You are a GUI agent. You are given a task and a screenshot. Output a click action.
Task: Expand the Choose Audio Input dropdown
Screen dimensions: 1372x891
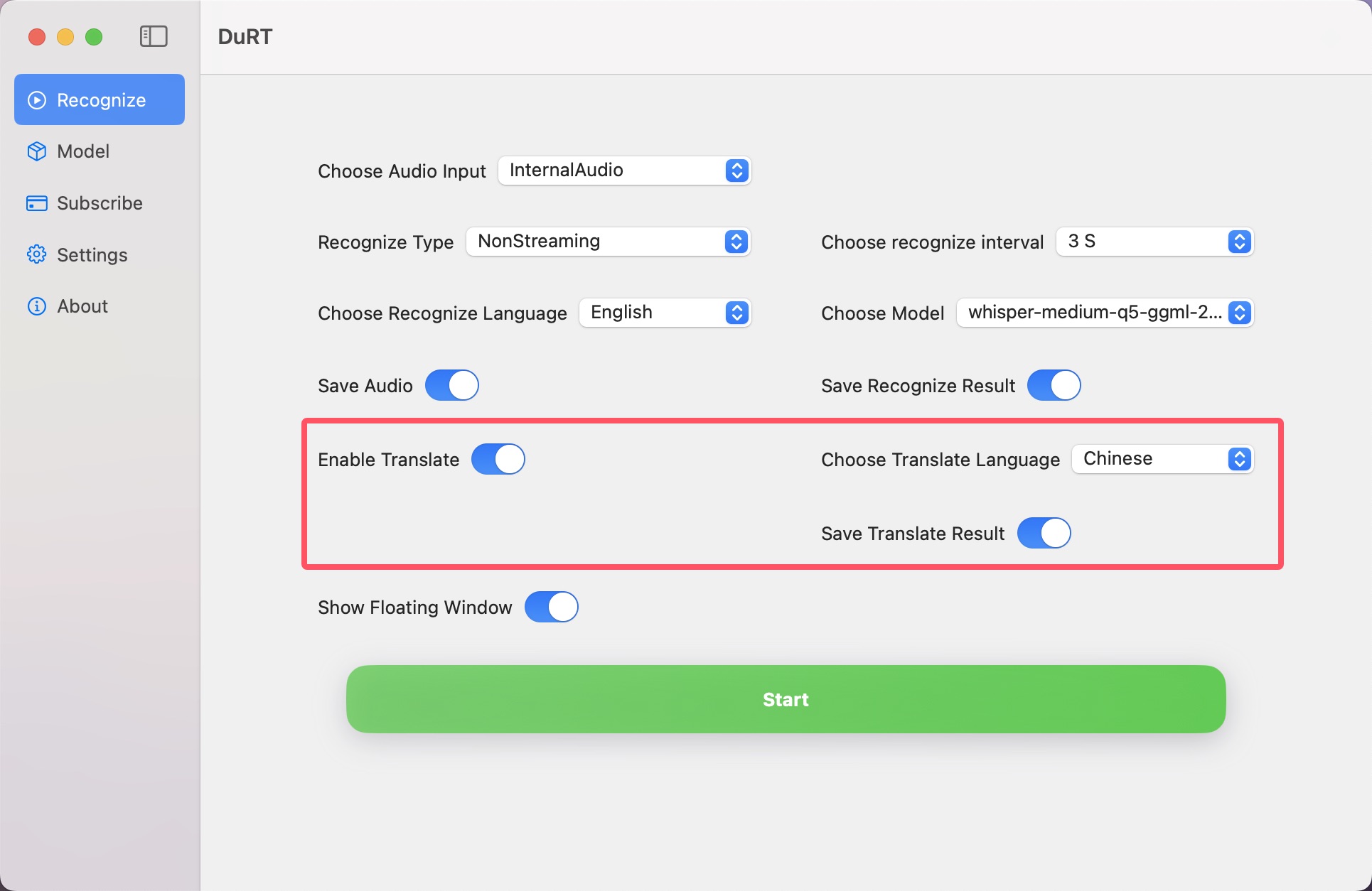(737, 169)
